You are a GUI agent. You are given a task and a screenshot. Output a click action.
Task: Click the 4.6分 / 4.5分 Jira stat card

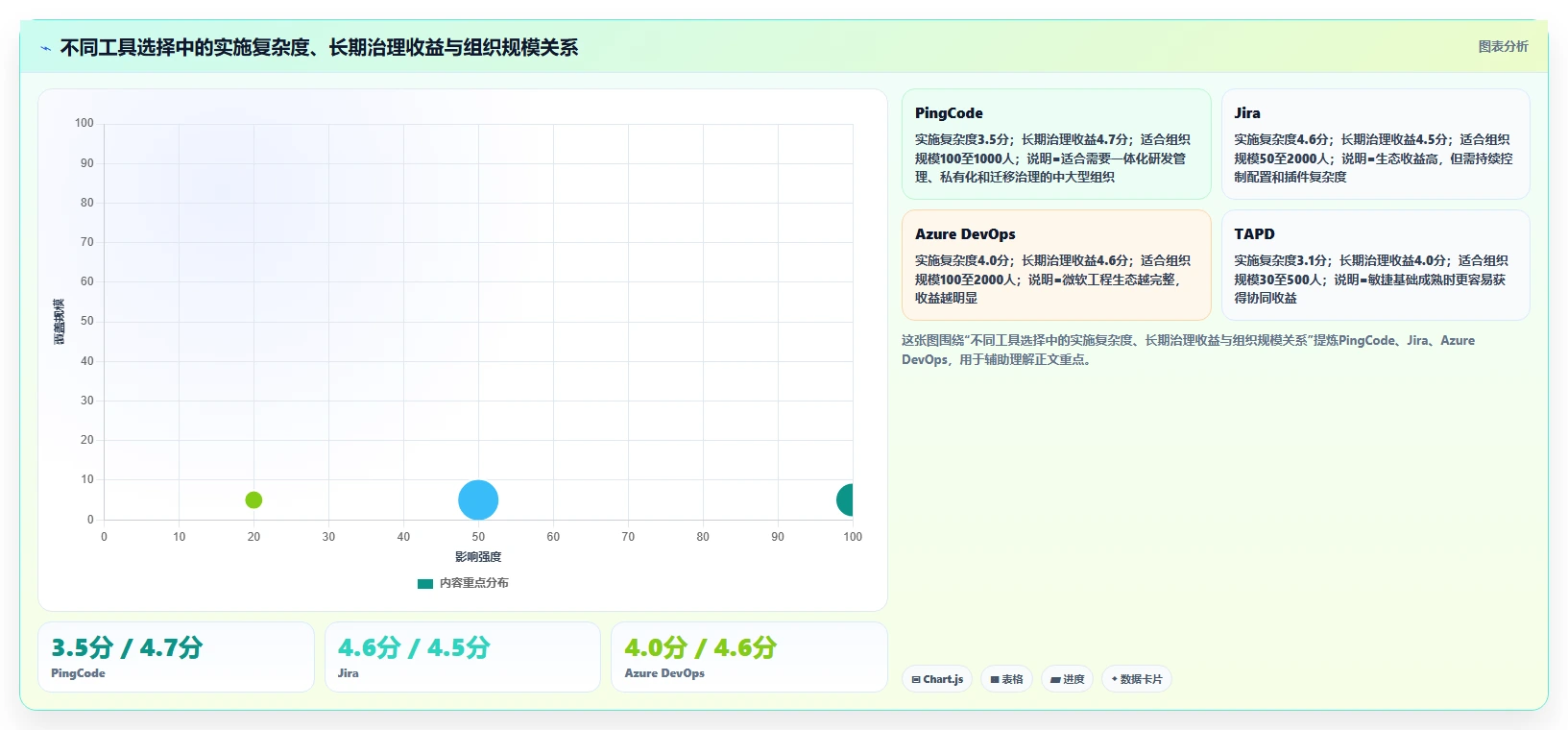point(462,657)
